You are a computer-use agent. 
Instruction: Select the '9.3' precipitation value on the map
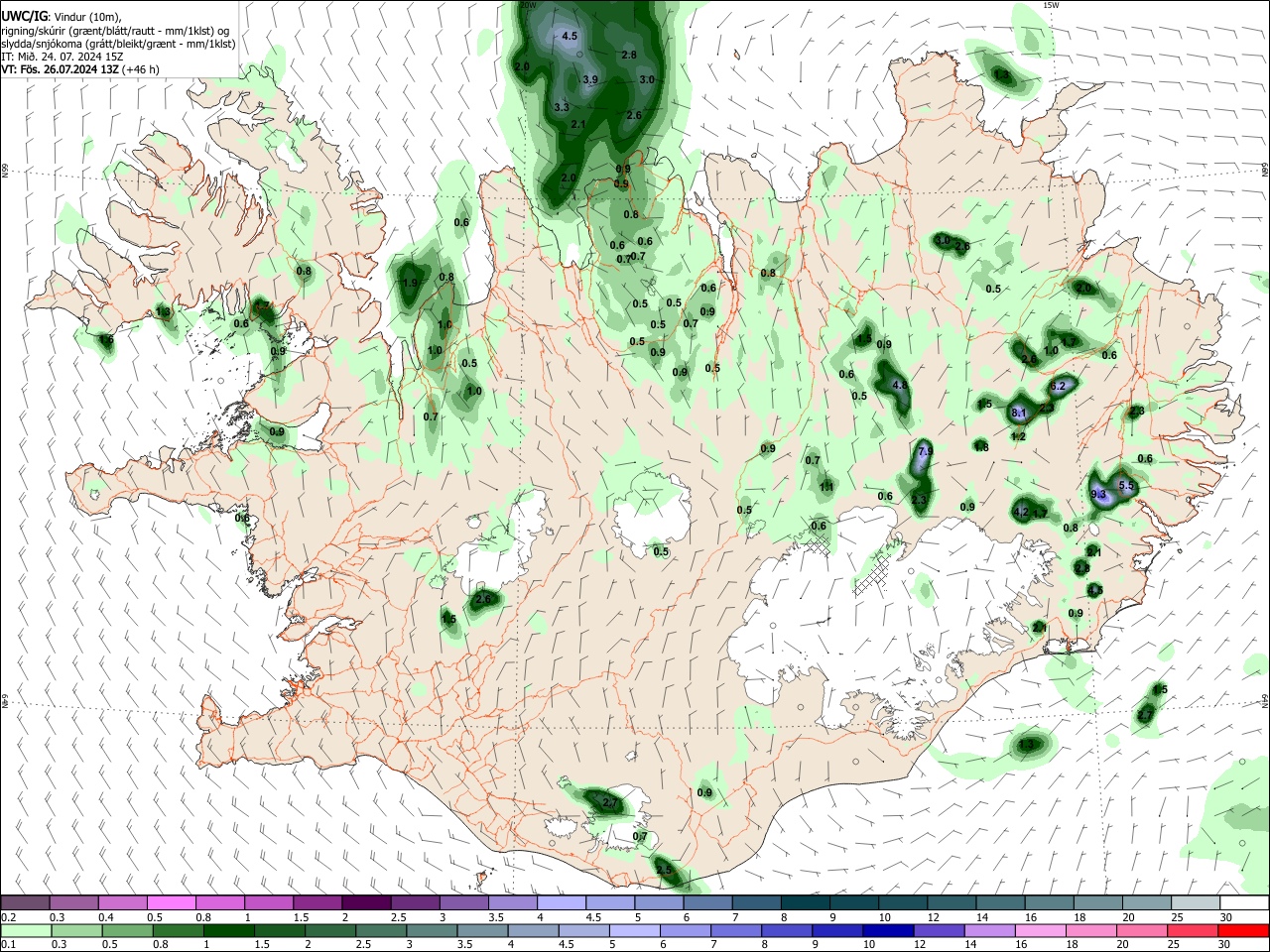tap(1098, 494)
